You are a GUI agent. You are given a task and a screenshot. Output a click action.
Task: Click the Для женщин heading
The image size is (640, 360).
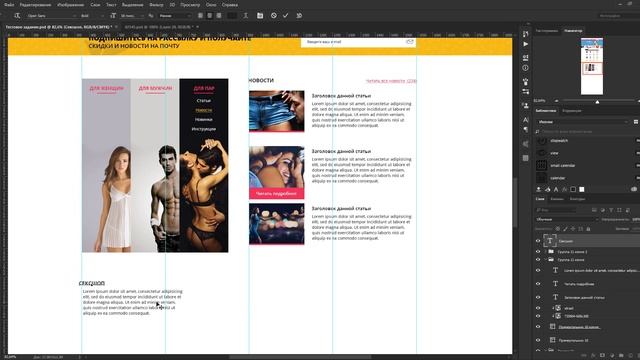coord(106,88)
